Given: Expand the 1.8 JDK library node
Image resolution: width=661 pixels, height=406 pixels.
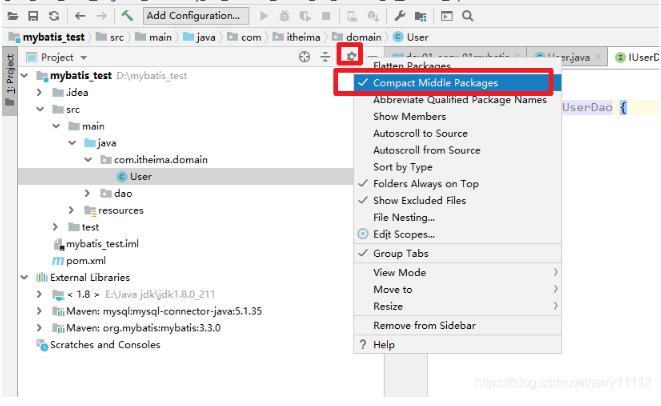Looking at the screenshot, I should [40, 294].
